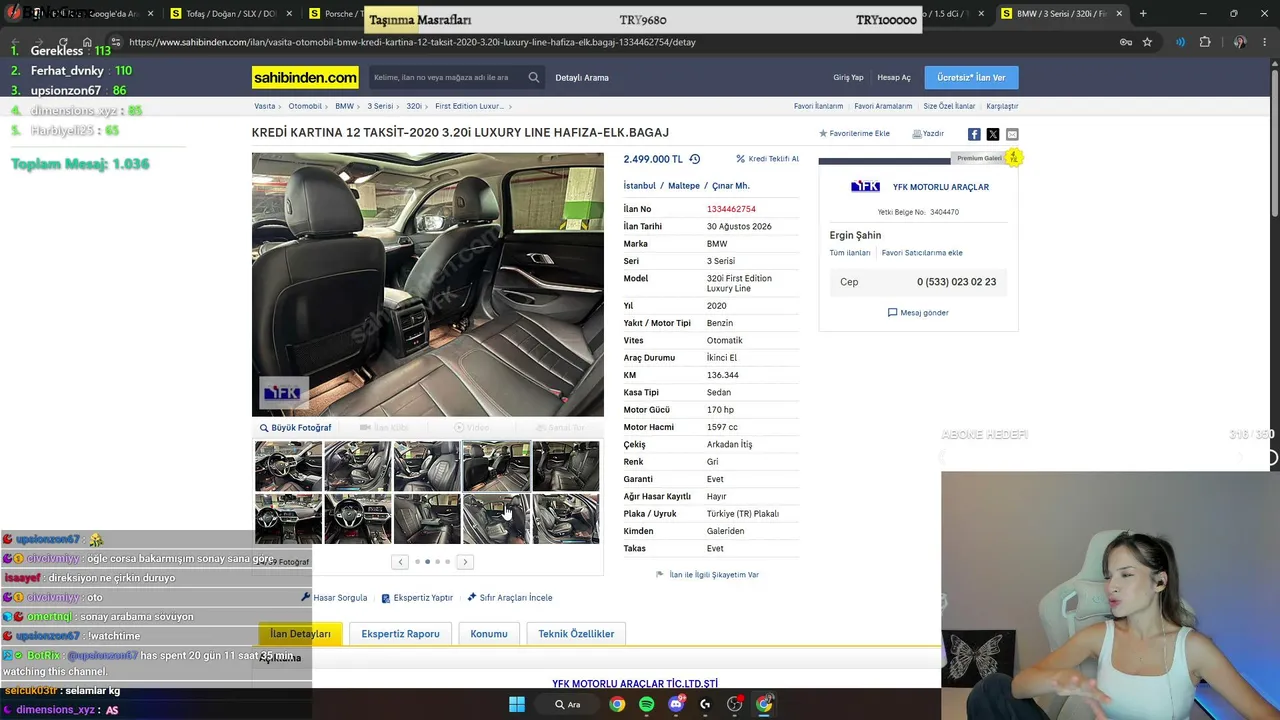Open the Teknik Özellikler tab

[576, 634]
